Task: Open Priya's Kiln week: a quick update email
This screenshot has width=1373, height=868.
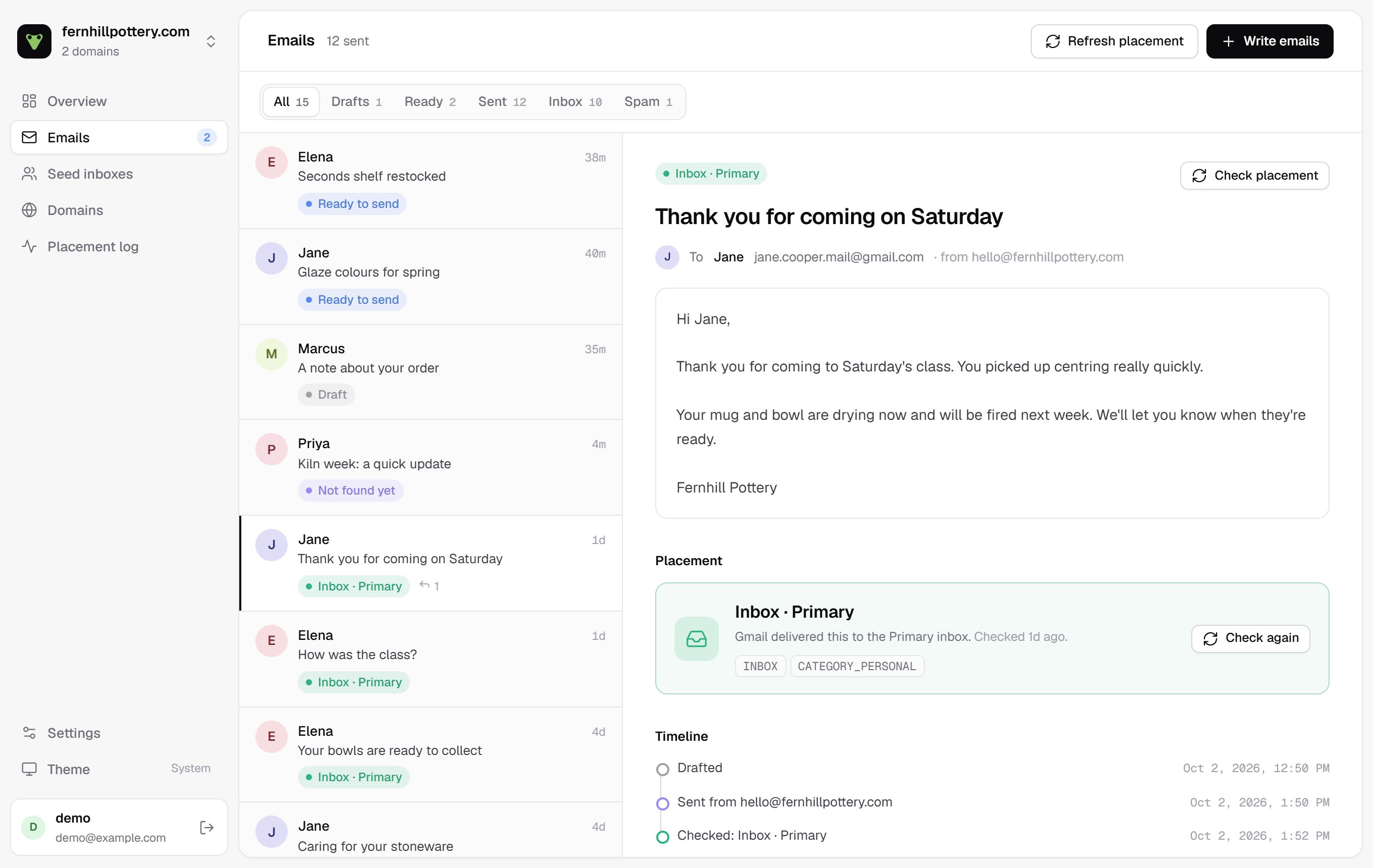Action: [431, 467]
